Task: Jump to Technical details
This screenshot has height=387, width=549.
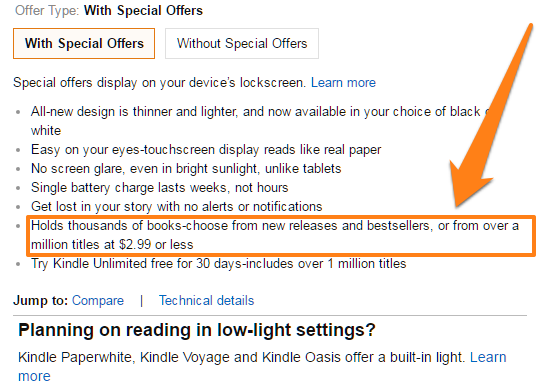Action: click(206, 300)
